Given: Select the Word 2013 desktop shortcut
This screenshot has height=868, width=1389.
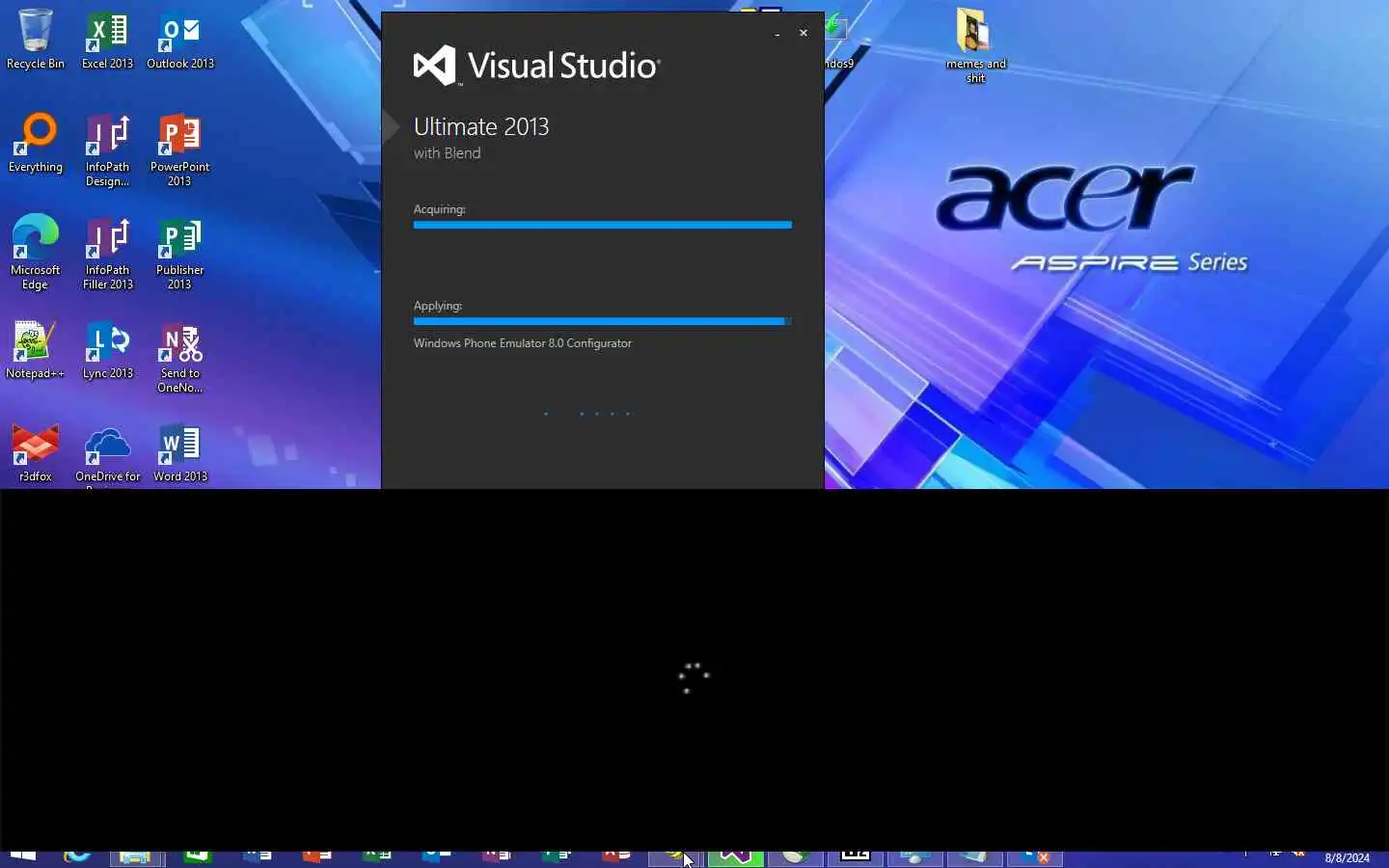Looking at the screenshot, I should (x=180, y=452).
